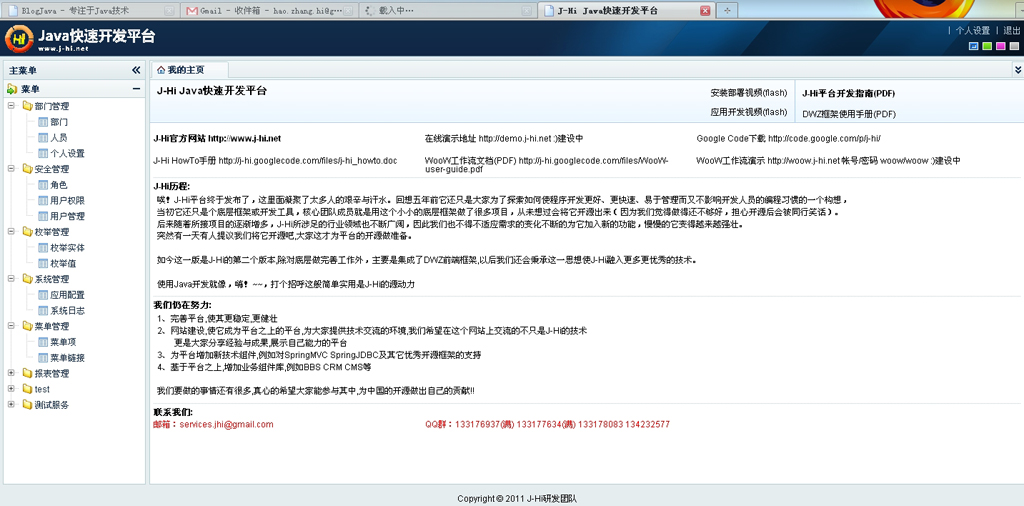Collapse the 菜单管理 tree node
Screen dimensions: 1024x506
tap(11, 326)
